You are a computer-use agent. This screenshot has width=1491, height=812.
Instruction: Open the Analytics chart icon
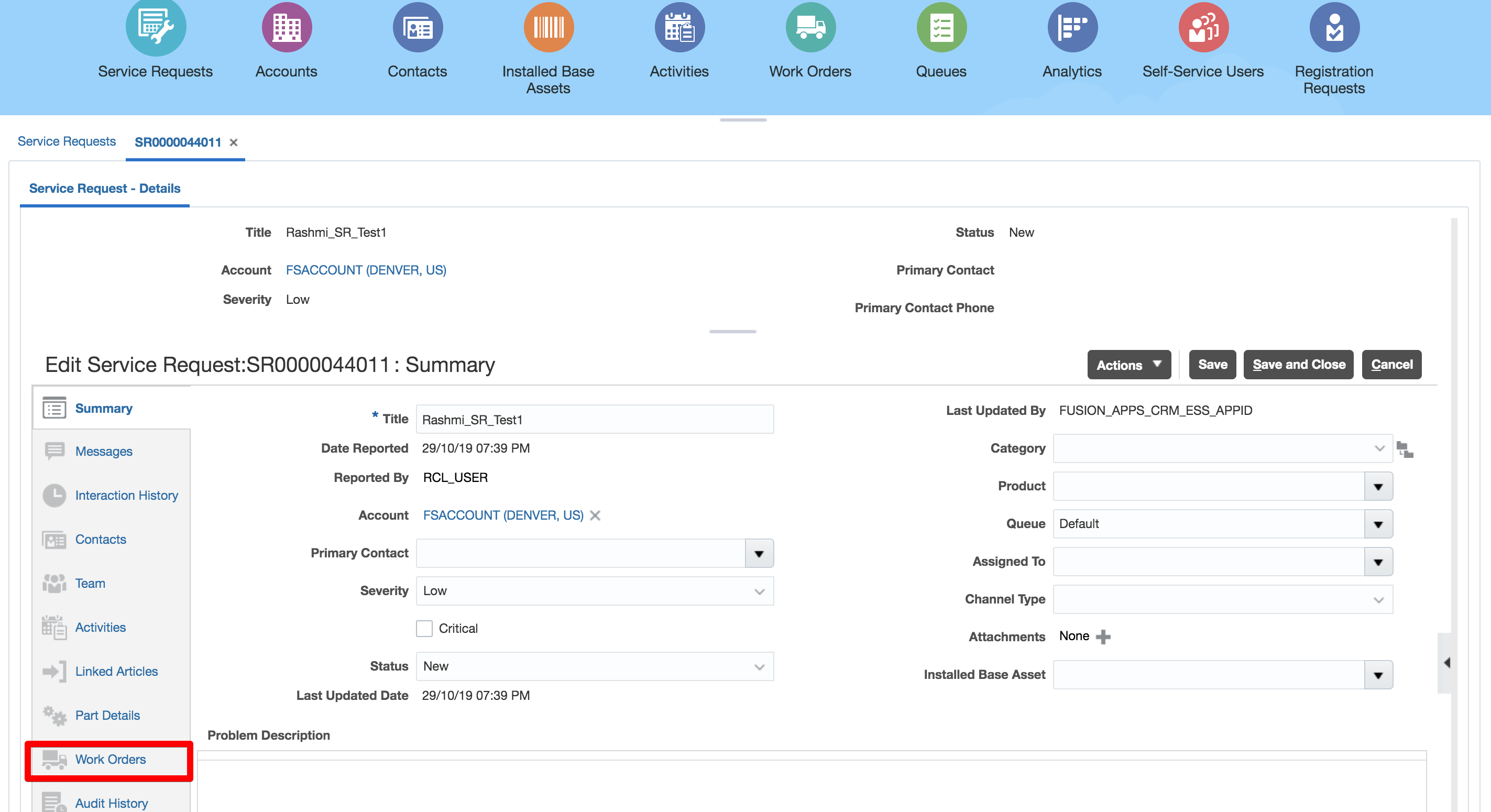[1072, 28]
